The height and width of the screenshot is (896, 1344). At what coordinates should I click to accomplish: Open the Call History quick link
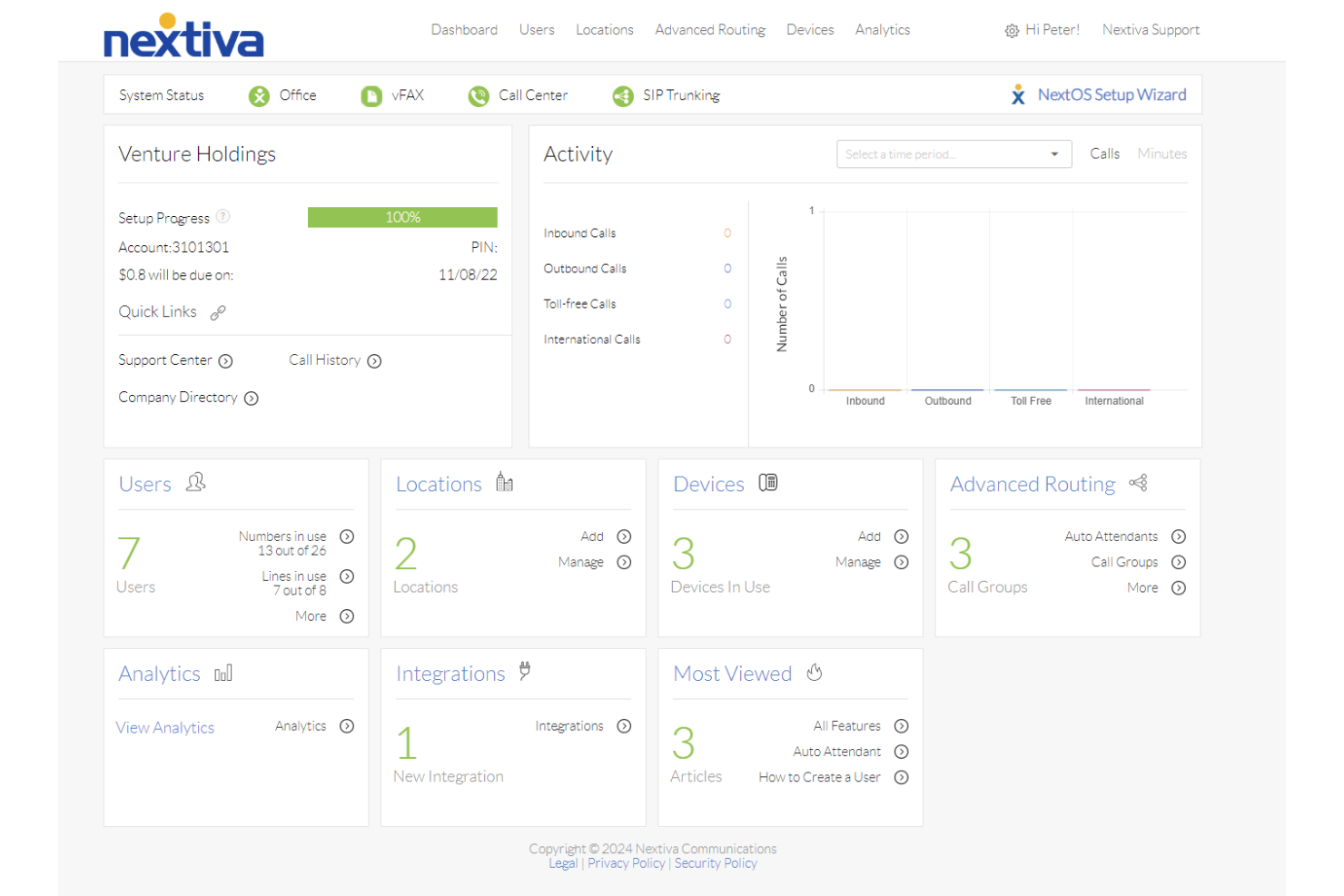324,360
